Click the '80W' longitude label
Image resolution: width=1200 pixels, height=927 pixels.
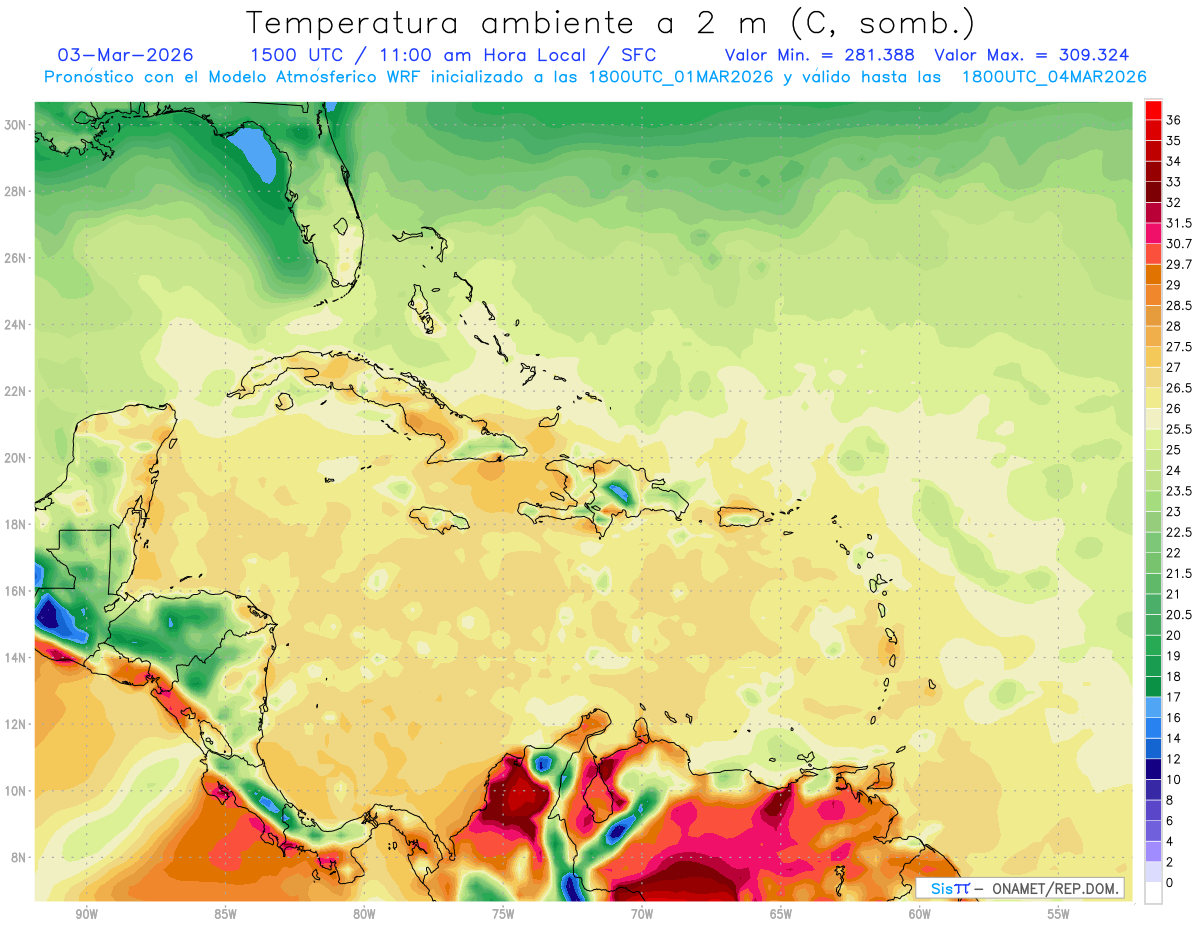pos(364,914)
